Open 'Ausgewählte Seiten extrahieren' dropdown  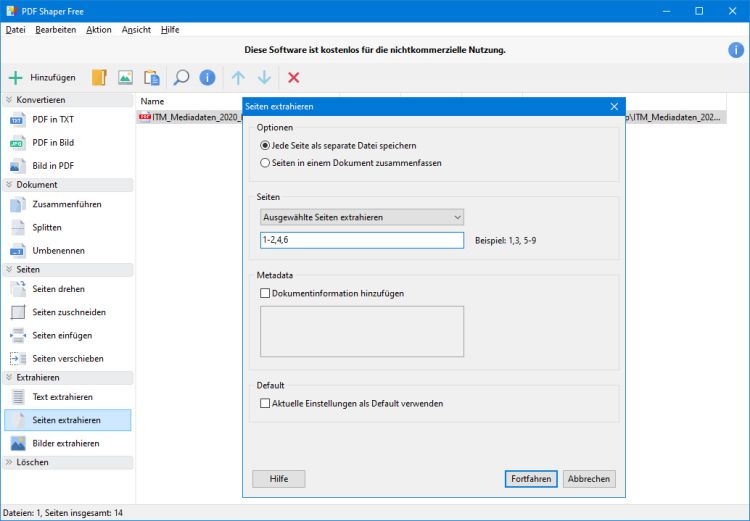click(361, 217)
